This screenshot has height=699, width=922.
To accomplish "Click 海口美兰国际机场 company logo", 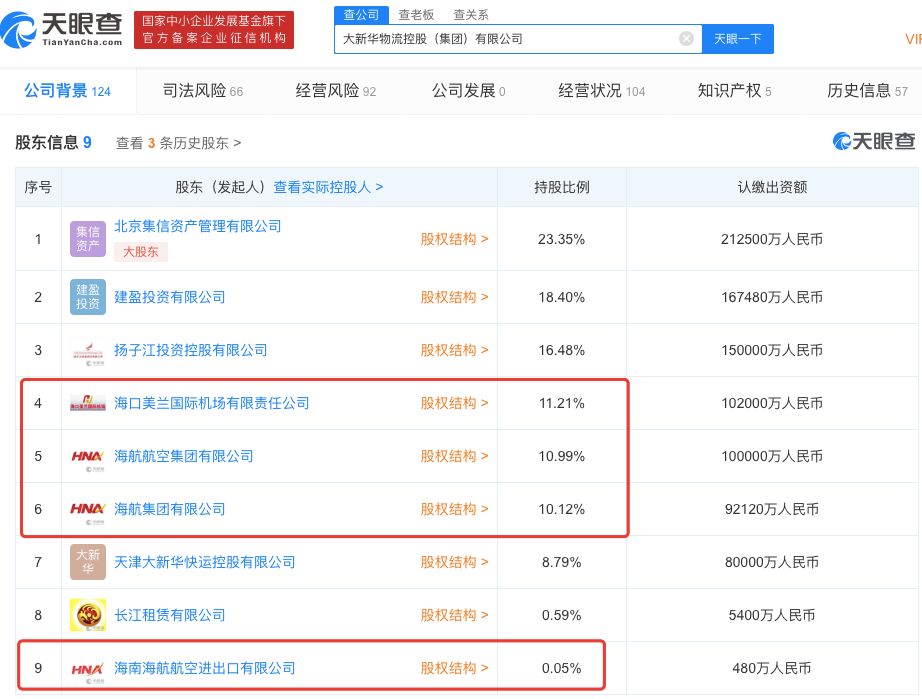I will coord(88,403).
